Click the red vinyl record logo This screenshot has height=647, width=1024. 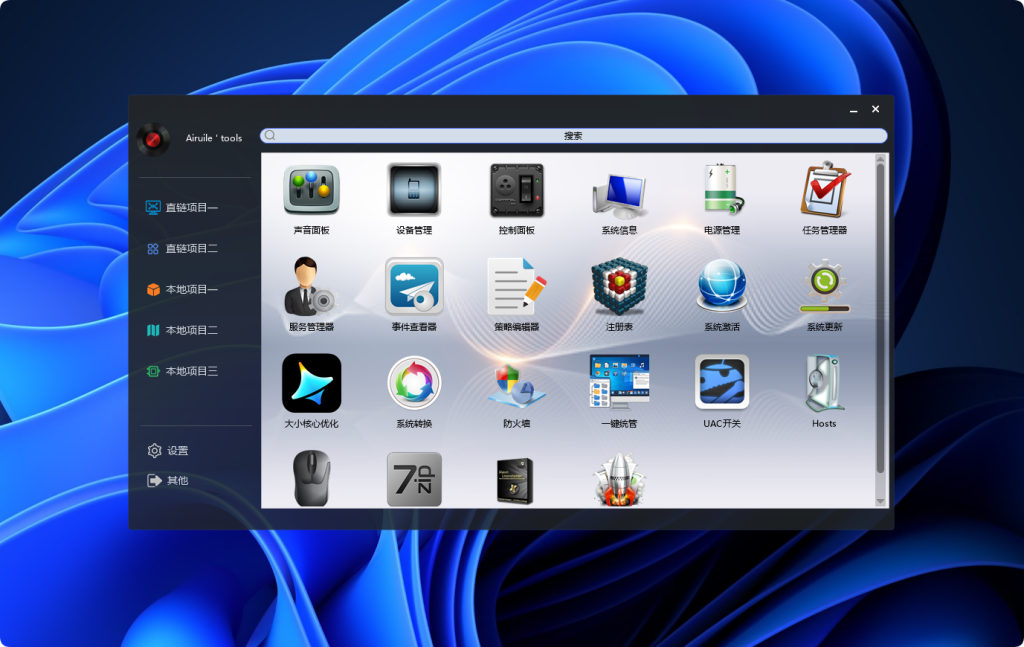coord(153,139)
